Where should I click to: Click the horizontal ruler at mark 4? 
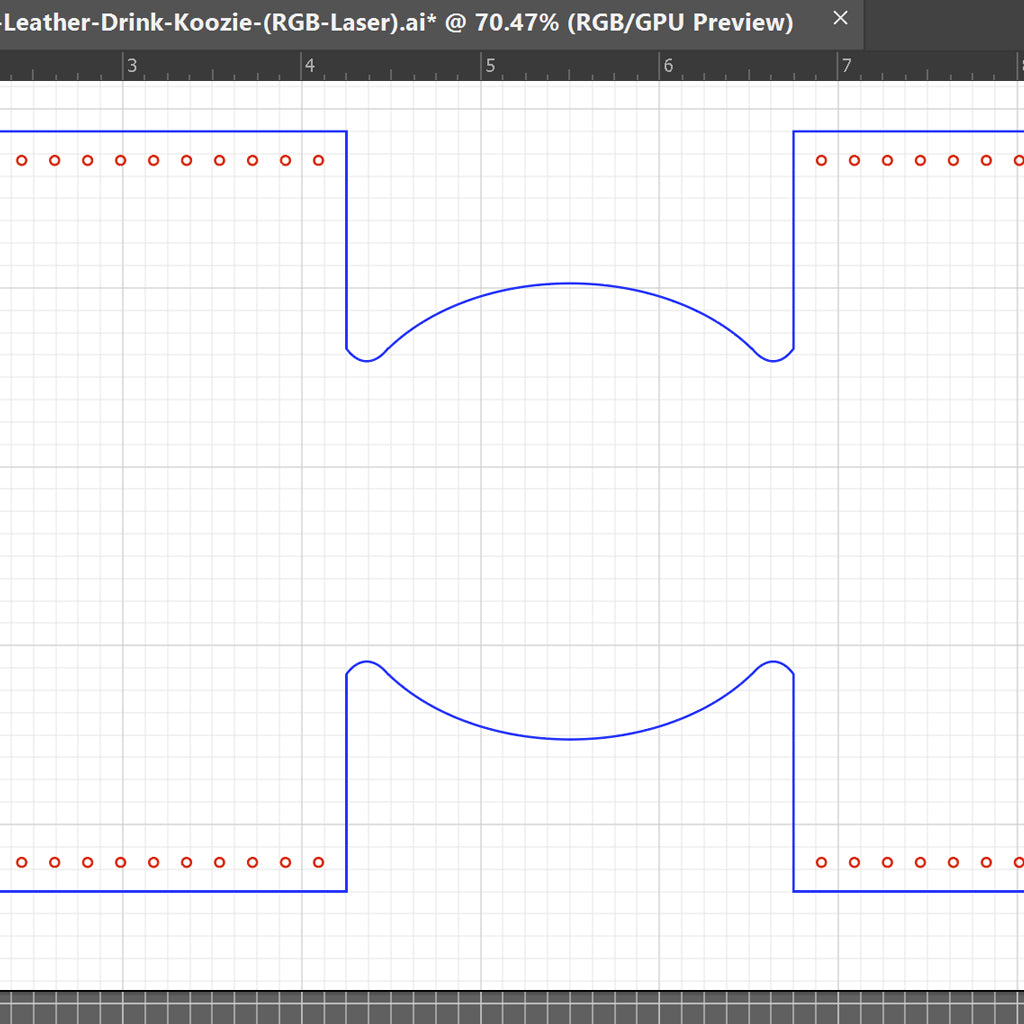point(303,66)
